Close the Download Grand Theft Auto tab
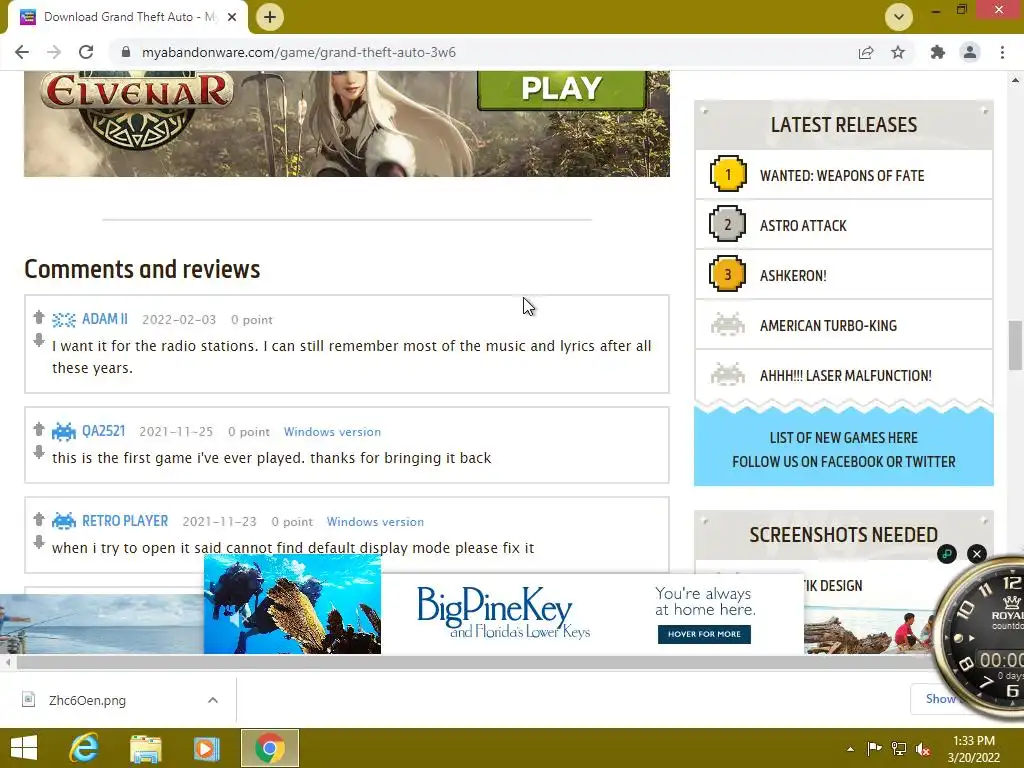The height and width of the screenshot is (768, 1024). (232, 17)
